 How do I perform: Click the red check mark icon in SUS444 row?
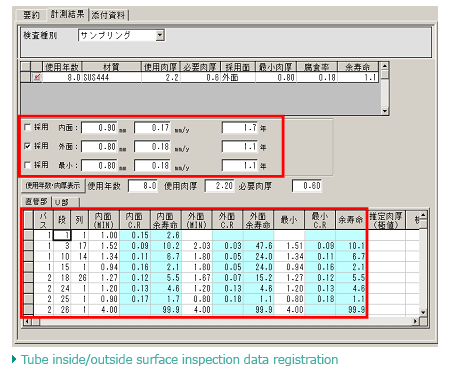coord(37,77)
